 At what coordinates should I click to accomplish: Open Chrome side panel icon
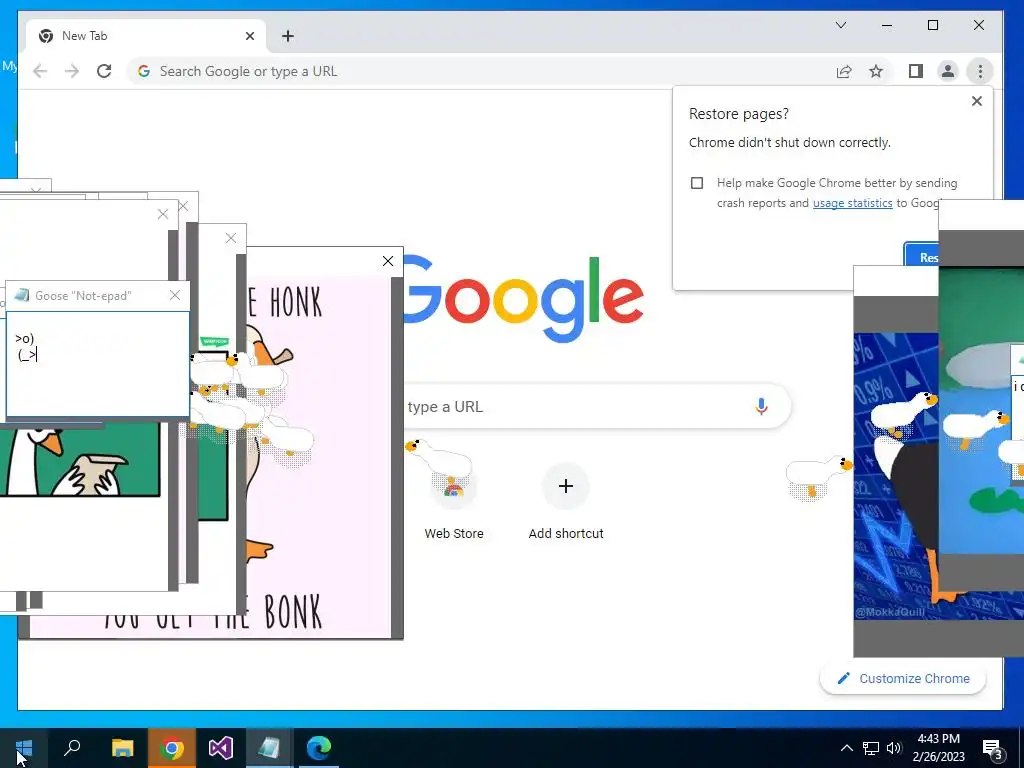tap(916, 71)
